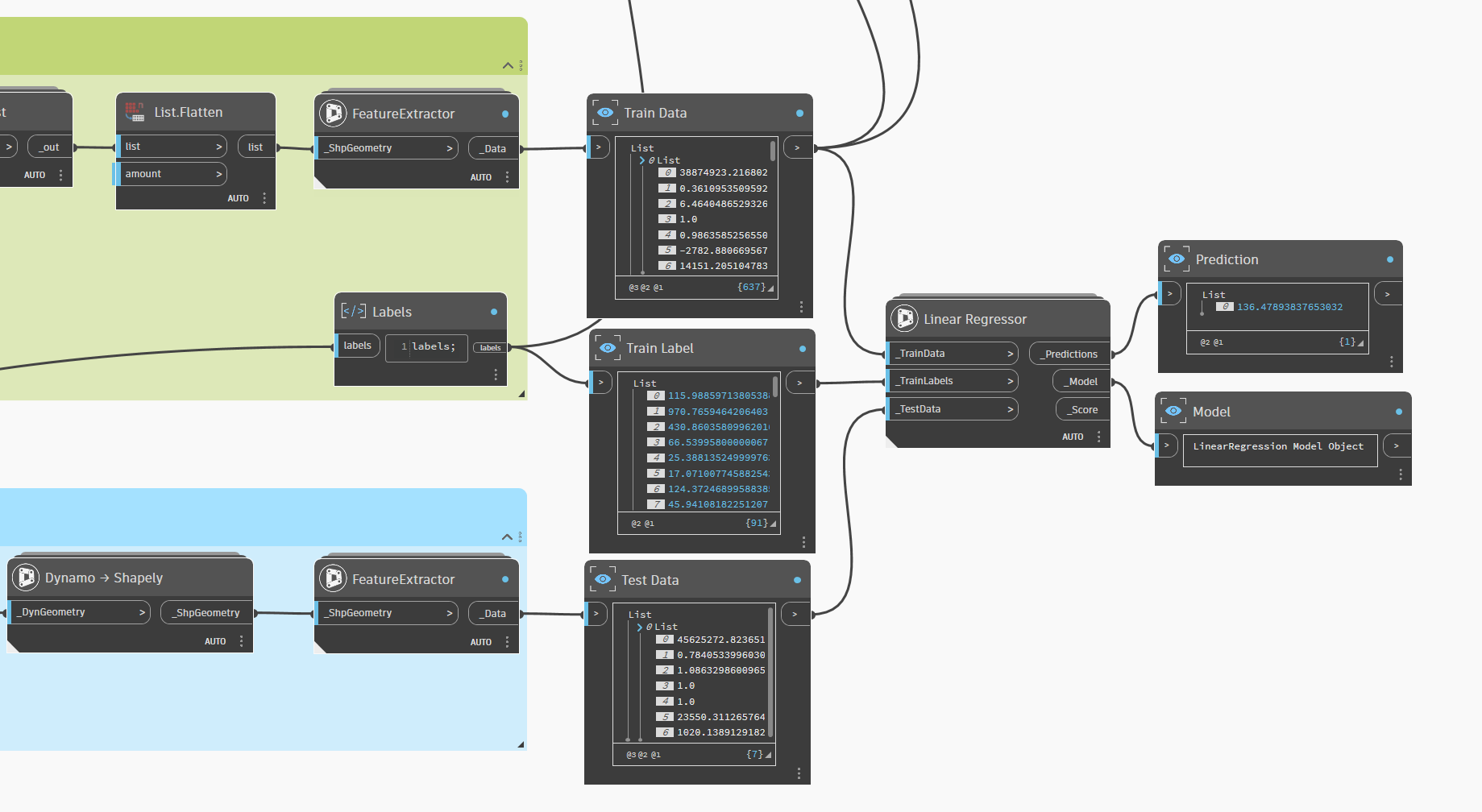Expand nested 0 List in Train Data
This screenshot has height=812, width=1482.
(642, 160)
